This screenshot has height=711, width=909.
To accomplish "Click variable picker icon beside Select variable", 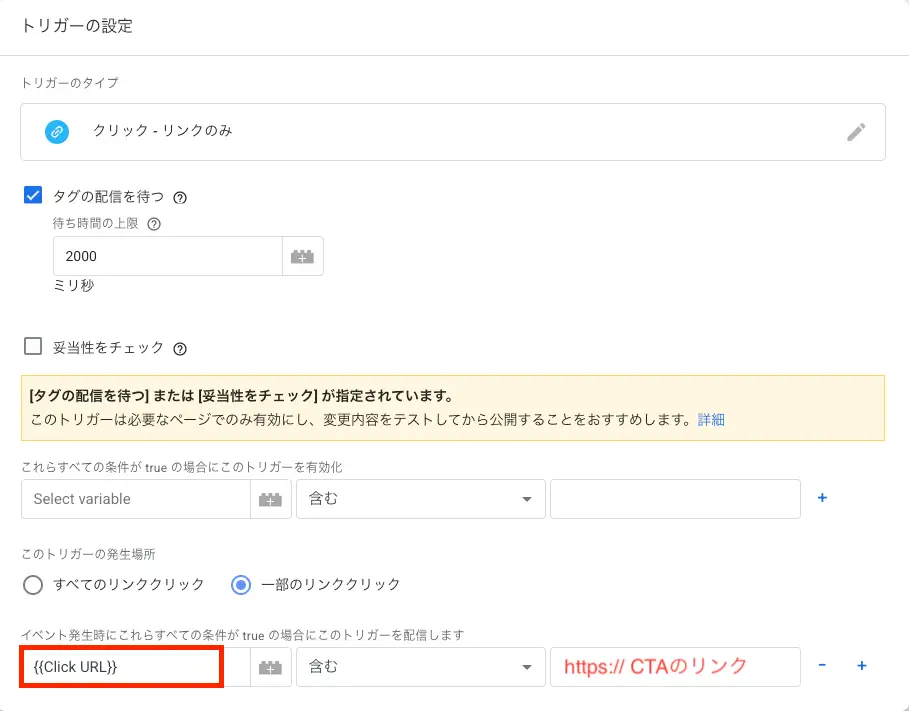I will click(270, 499).
